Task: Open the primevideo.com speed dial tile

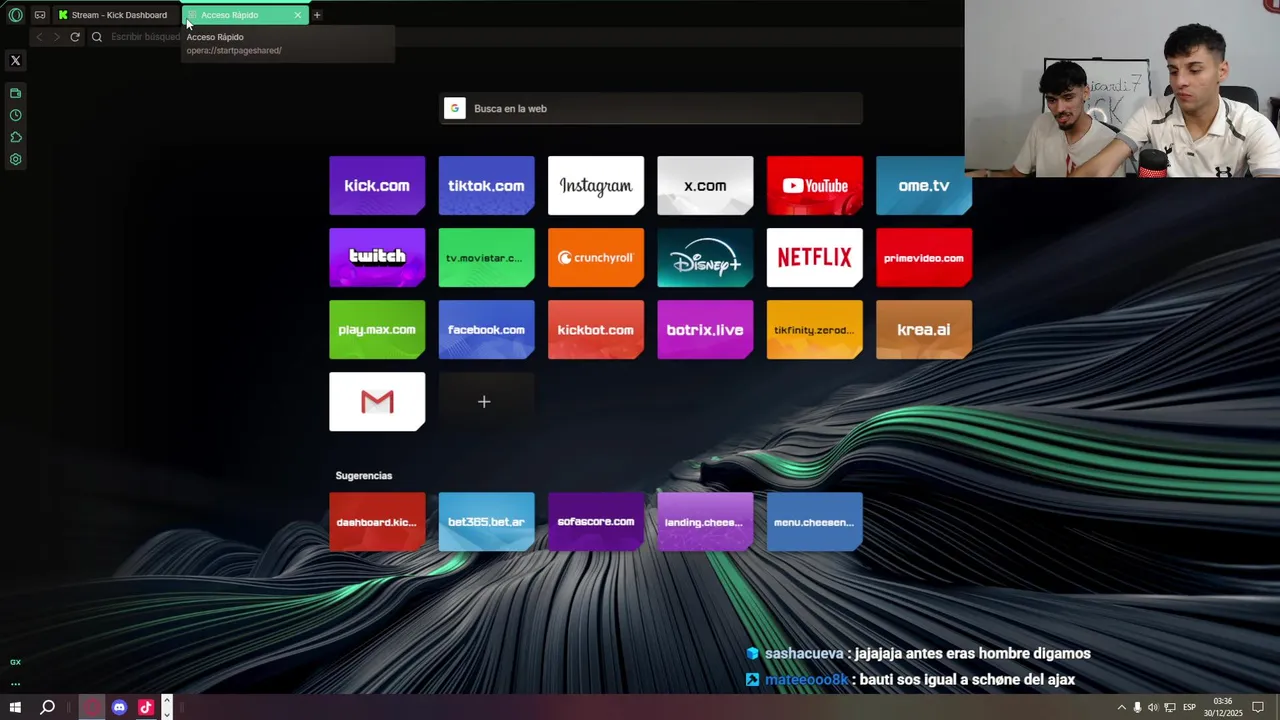Action: [x=924, y=257]
